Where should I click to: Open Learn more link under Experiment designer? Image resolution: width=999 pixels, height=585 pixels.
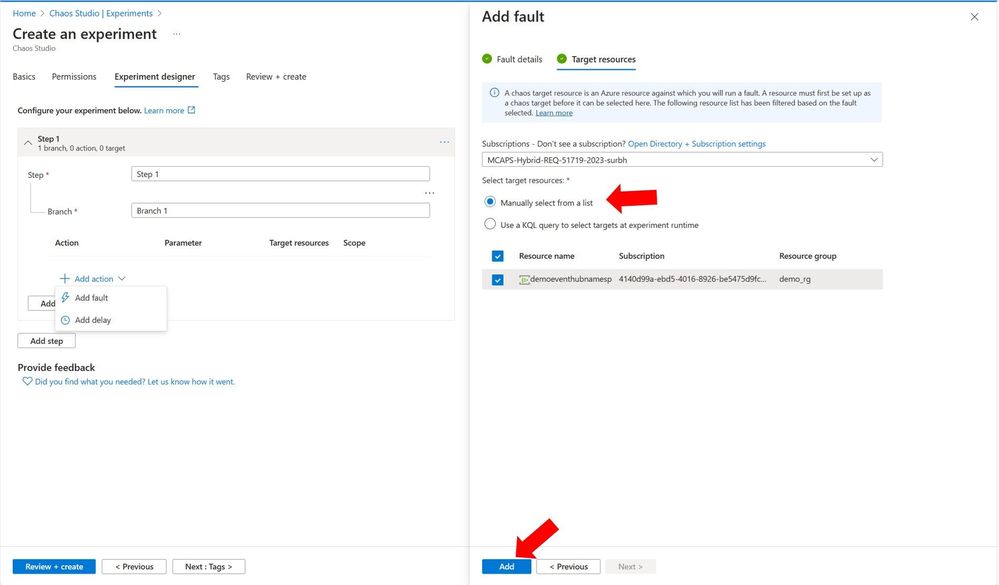164,110
